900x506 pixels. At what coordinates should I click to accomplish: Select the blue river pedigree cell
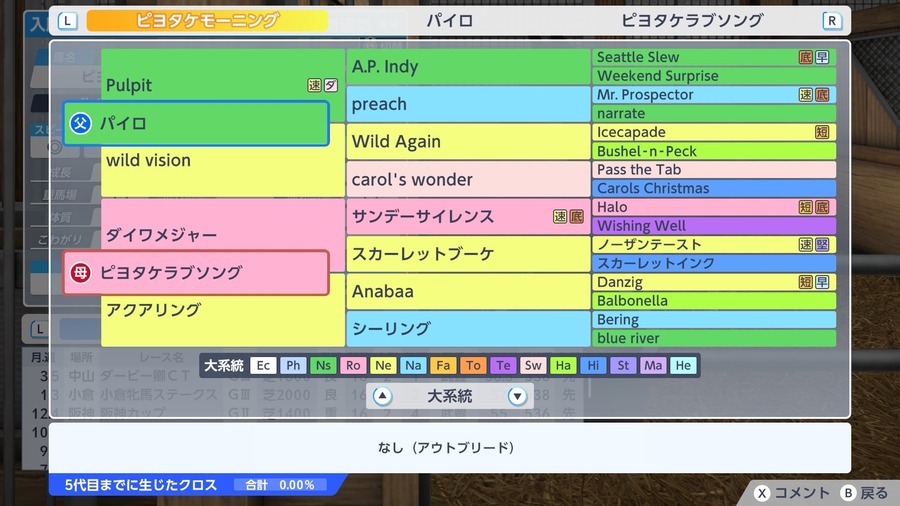[x=714, y=338]
